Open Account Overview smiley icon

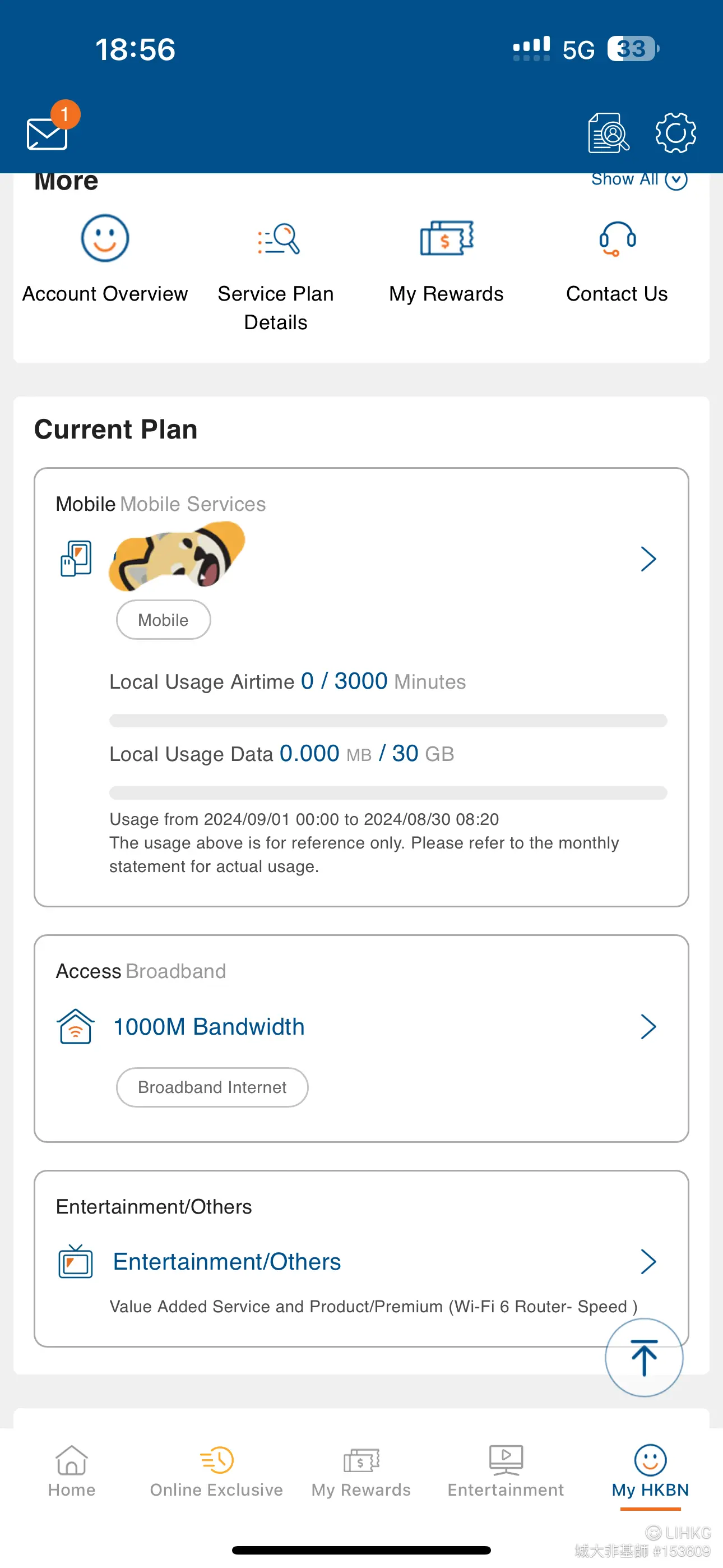[105, 238]
